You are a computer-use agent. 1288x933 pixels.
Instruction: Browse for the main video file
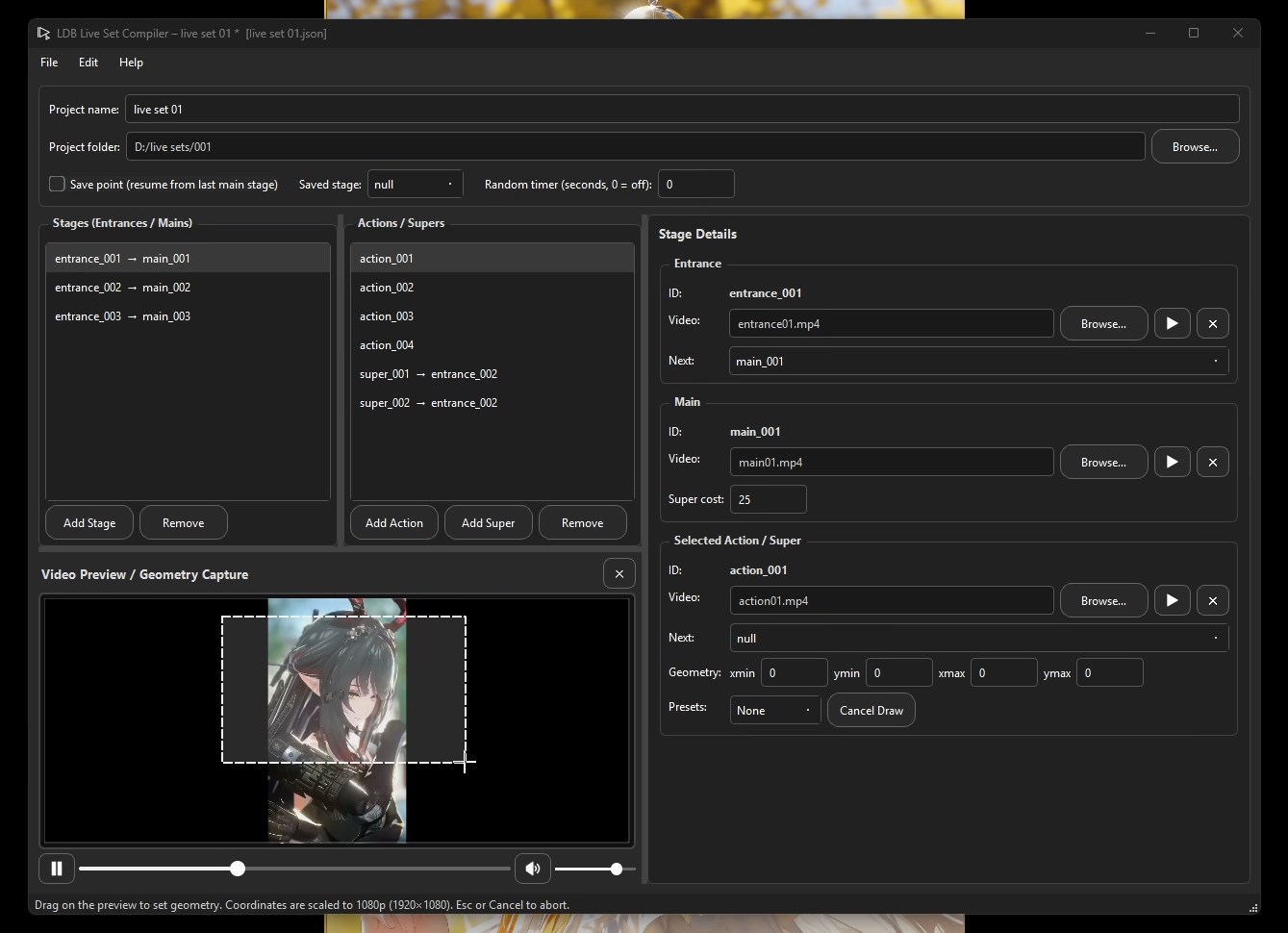click(x=1103, y=463)
